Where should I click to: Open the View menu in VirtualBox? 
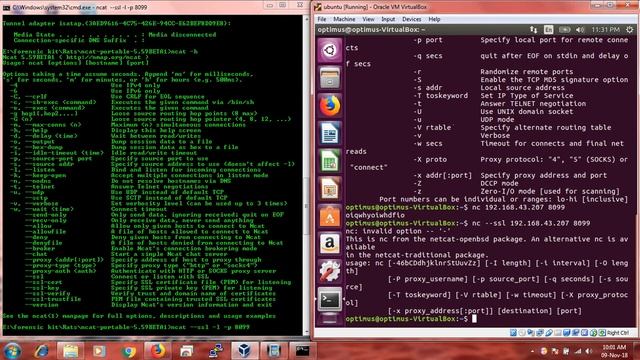pyautogui.click(x=368, y=19)
